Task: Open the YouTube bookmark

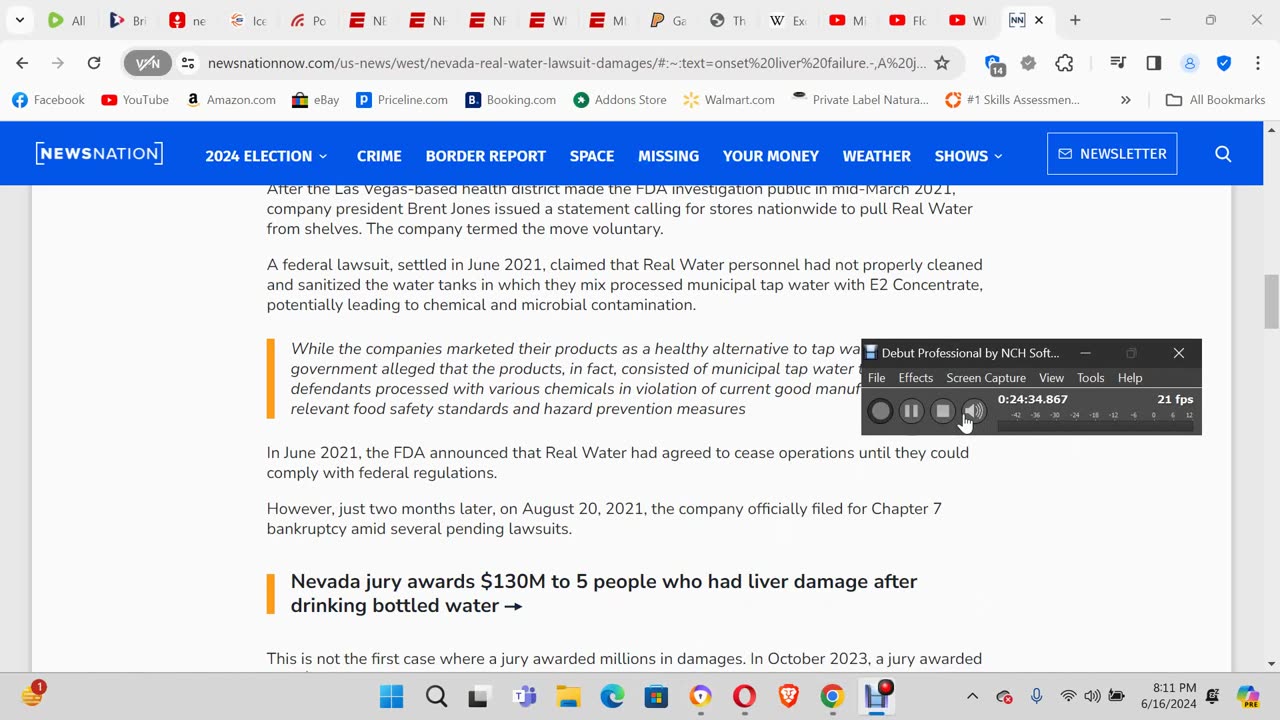Action: coord(135,100)
